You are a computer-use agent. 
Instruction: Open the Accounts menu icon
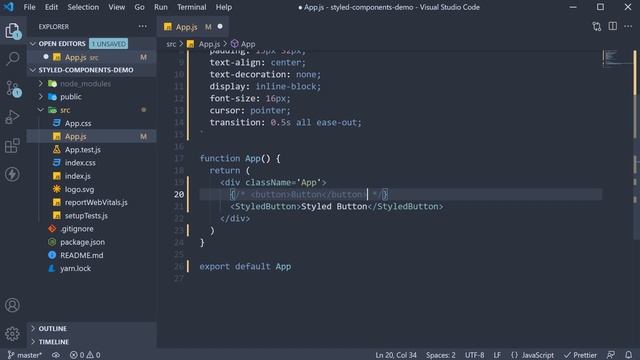point(13,305)
